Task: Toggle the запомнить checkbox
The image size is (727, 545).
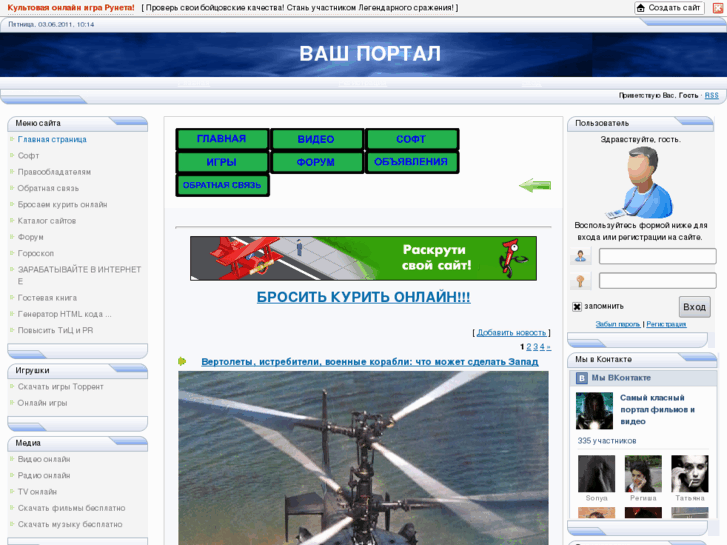Action: [x=577, y=307]
